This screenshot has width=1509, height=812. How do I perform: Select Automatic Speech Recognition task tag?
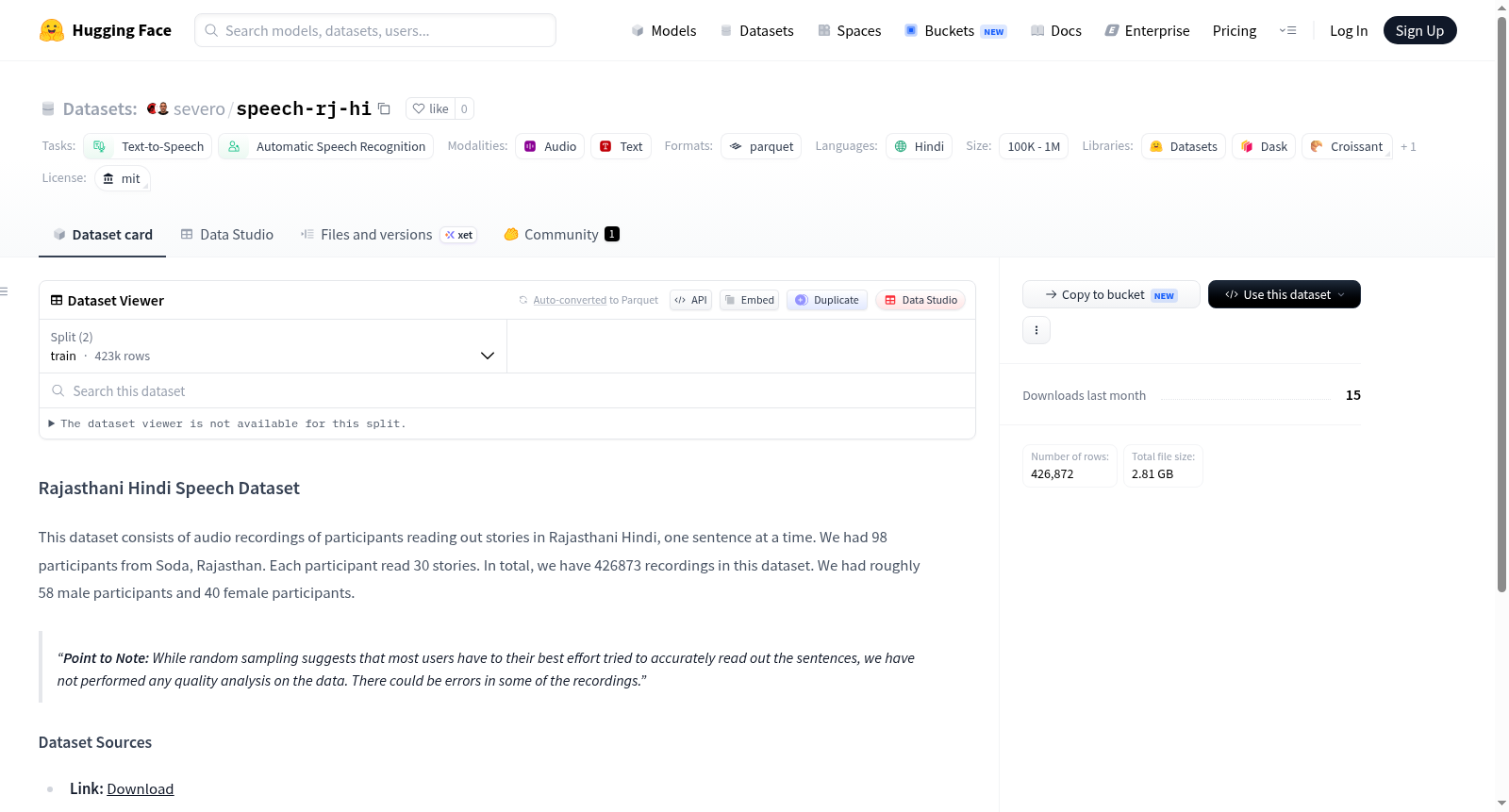(326, 146)
